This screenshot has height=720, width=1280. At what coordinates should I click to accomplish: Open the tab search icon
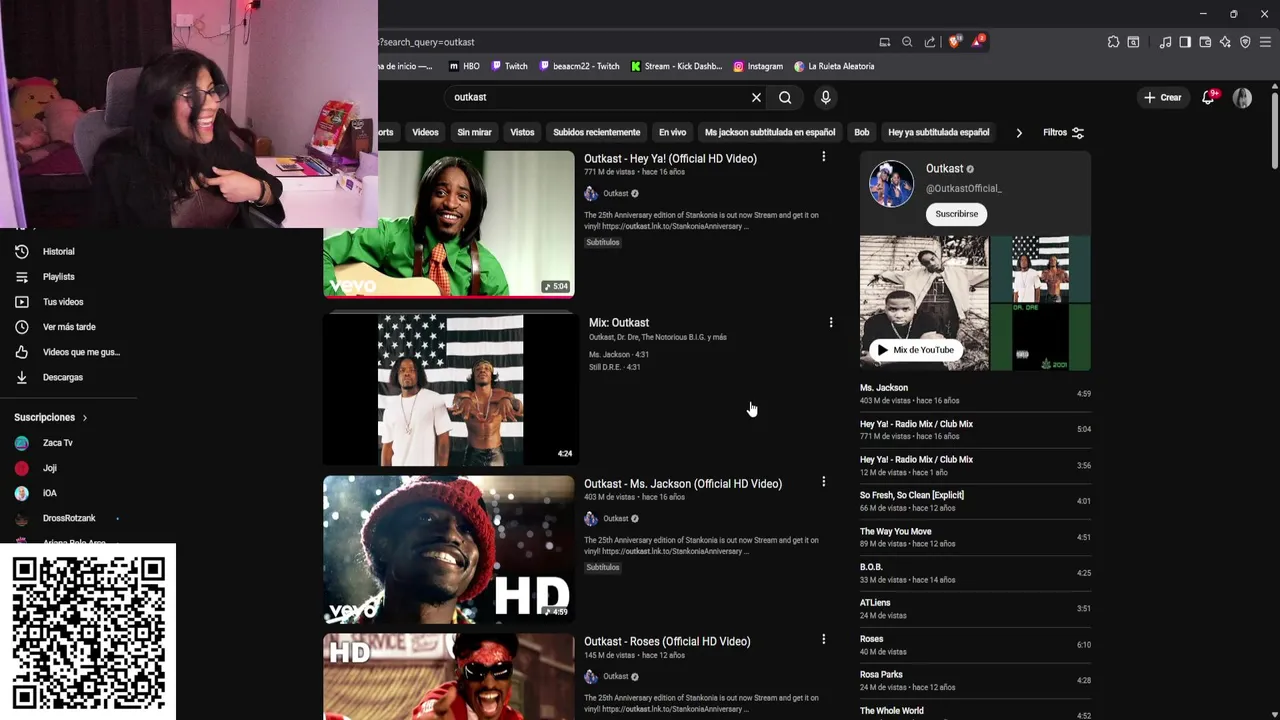1133,42
